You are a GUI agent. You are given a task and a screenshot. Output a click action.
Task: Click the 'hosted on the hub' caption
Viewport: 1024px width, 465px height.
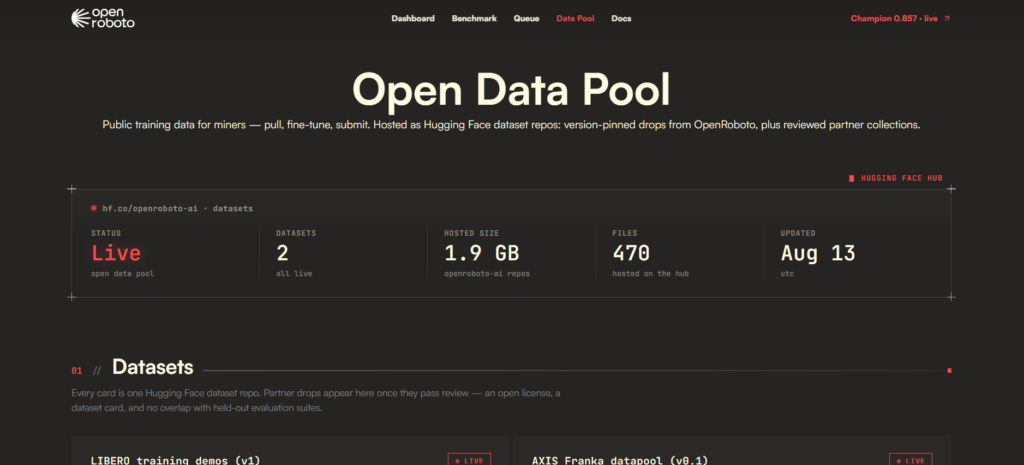coord(650,274)
